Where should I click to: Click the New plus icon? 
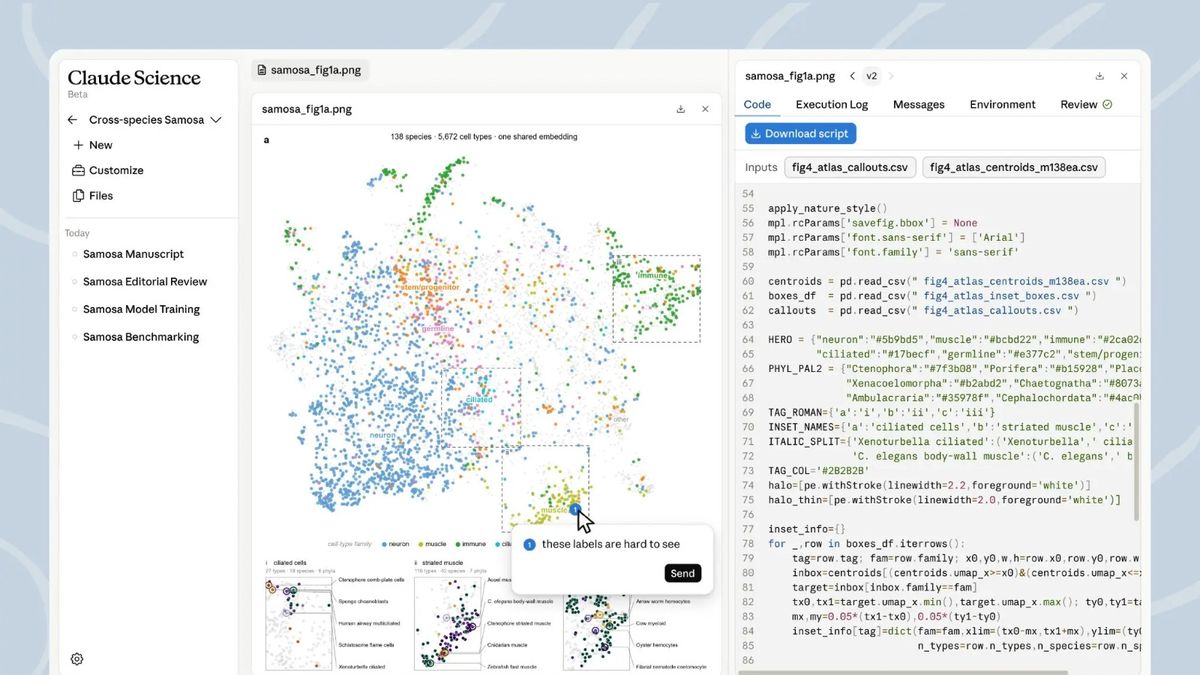coord(78,145)
